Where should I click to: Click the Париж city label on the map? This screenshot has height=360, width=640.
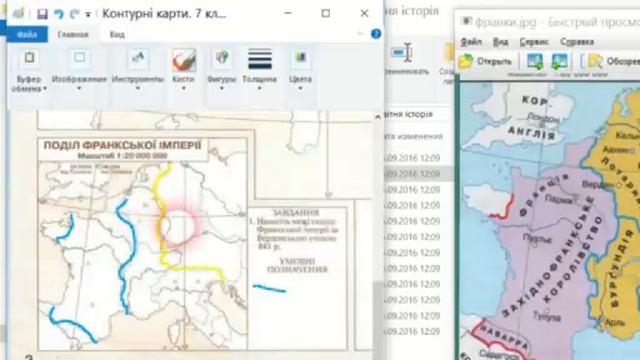point(558,200)
